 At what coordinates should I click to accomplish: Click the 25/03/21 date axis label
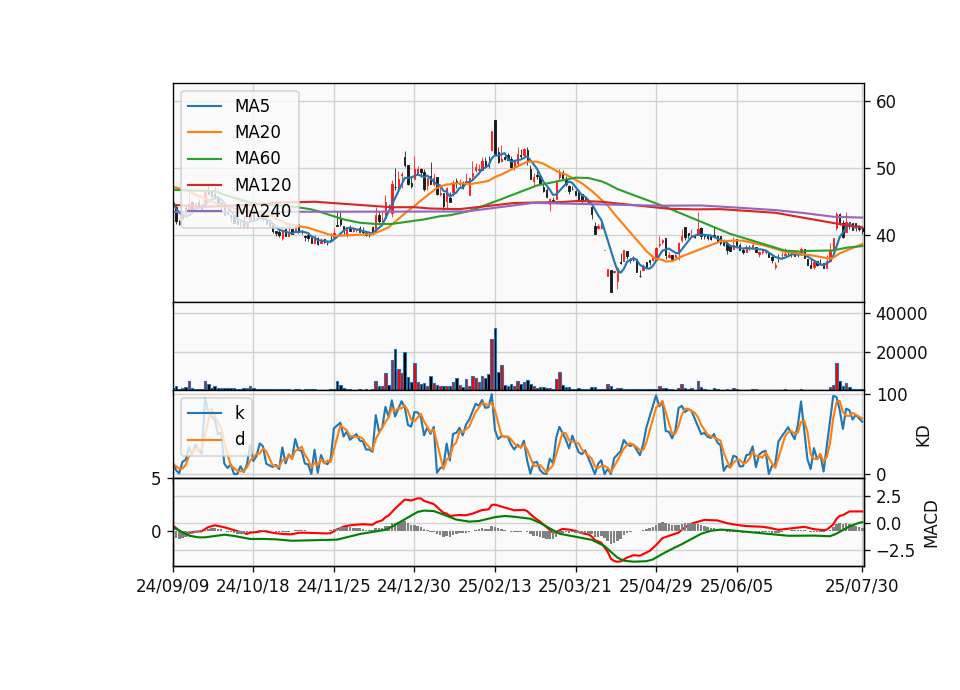[575, 586]
